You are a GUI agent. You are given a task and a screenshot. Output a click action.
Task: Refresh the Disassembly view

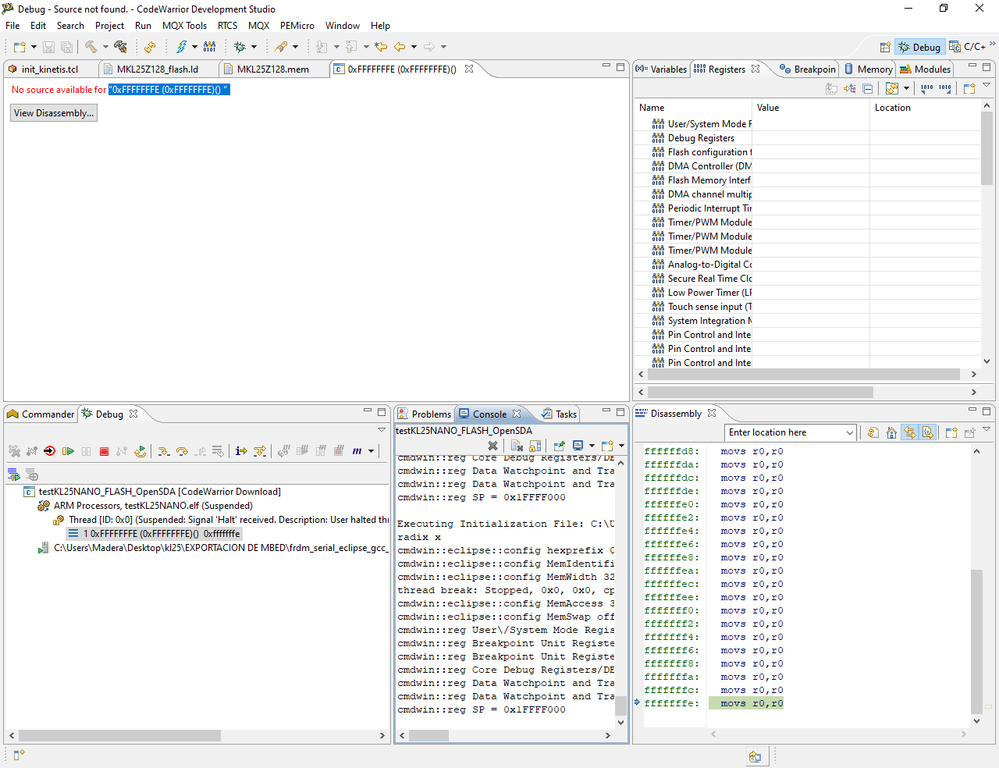pos(872,432)
